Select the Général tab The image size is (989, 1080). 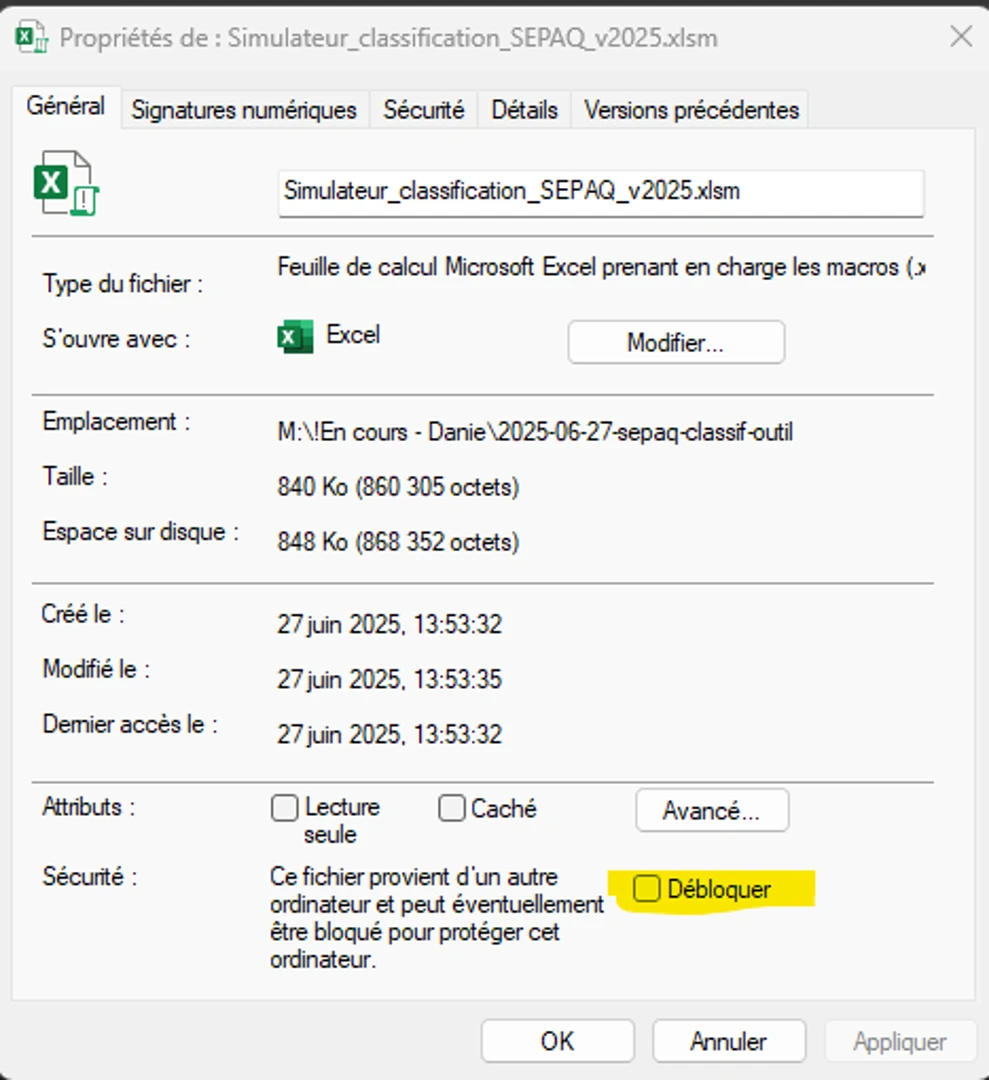66,106
